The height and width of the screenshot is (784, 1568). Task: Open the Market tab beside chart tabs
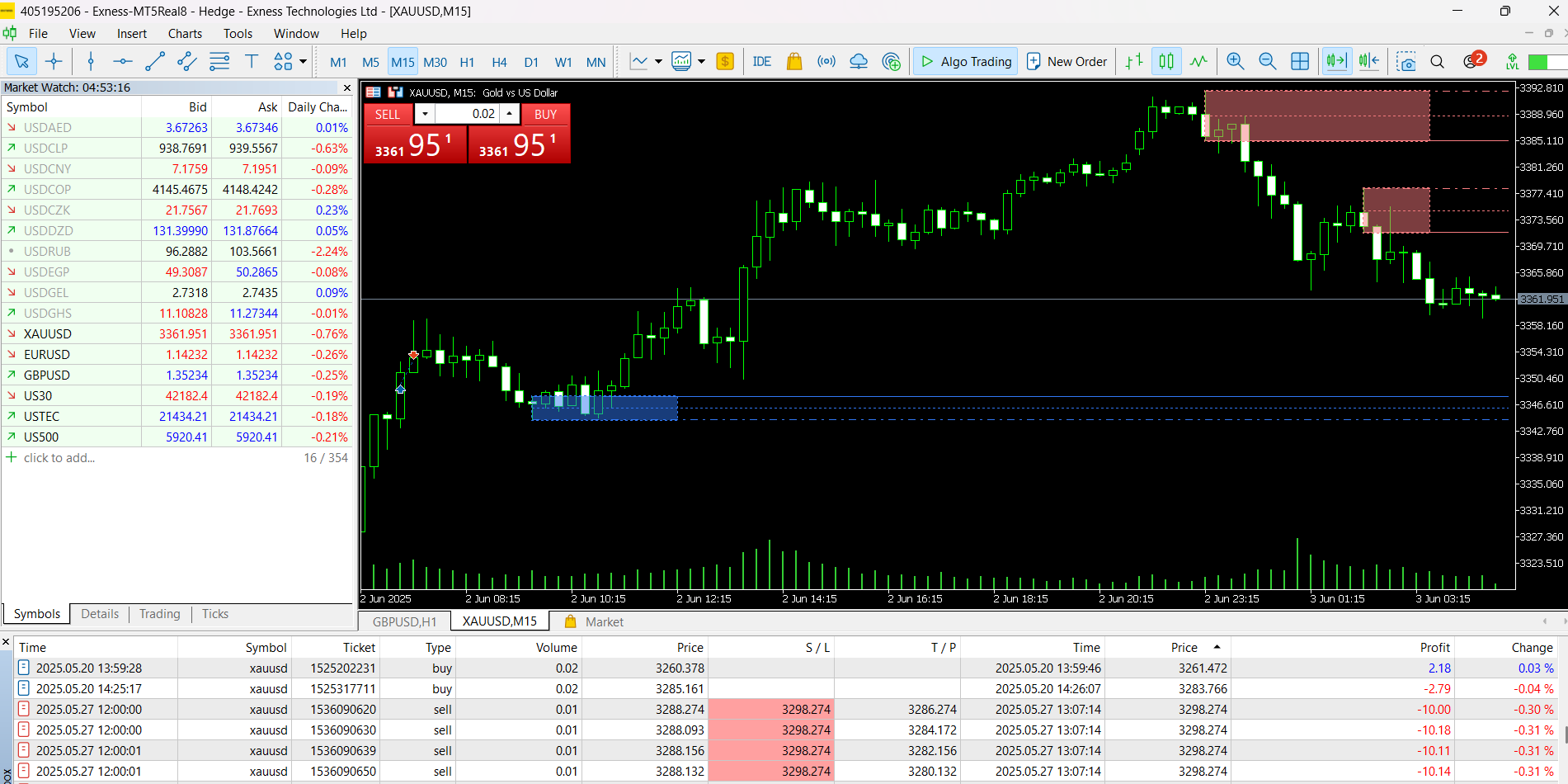594,621
